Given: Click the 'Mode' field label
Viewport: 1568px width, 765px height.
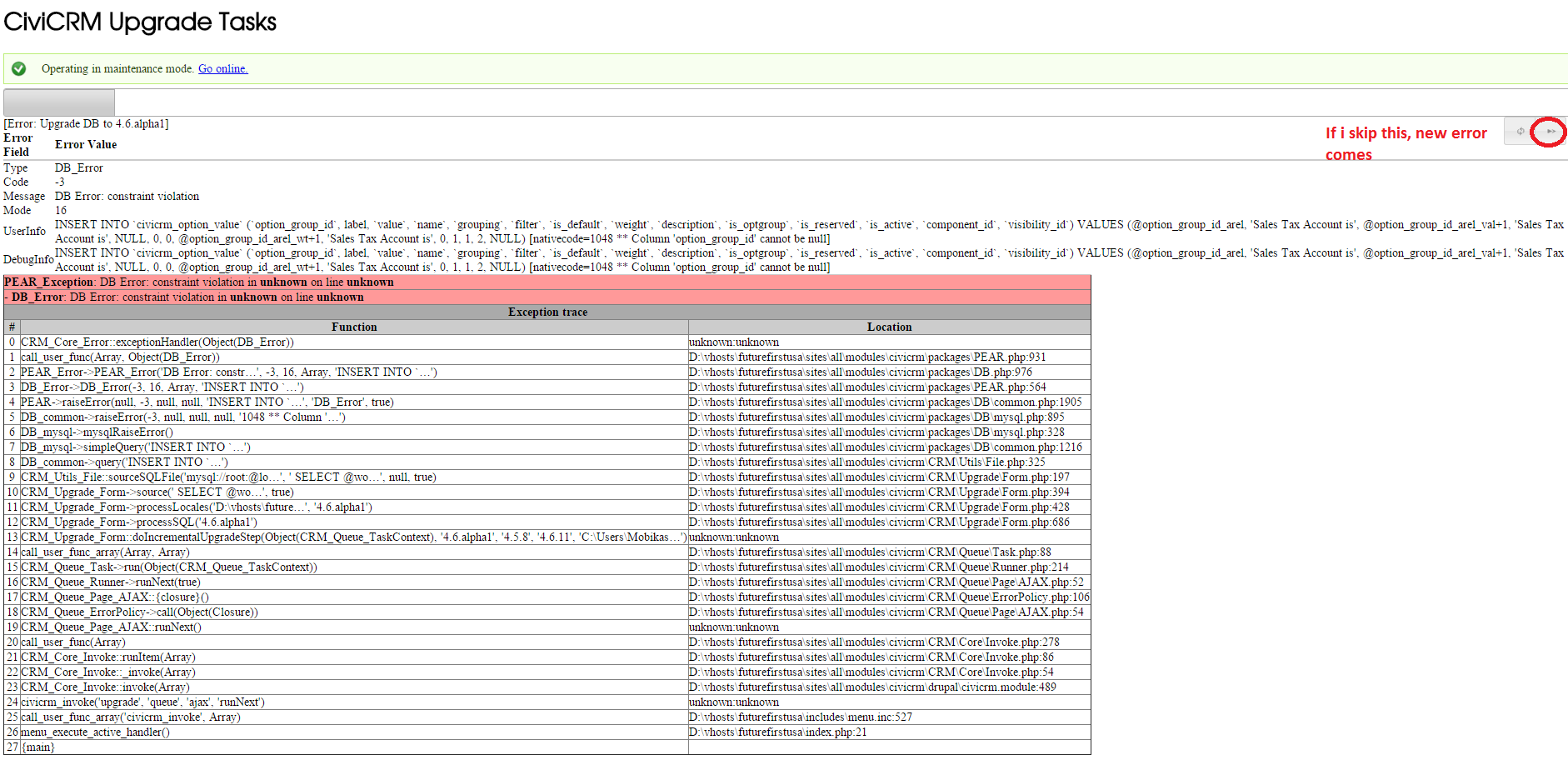Looking at the screenshot, I should [17, 210].
